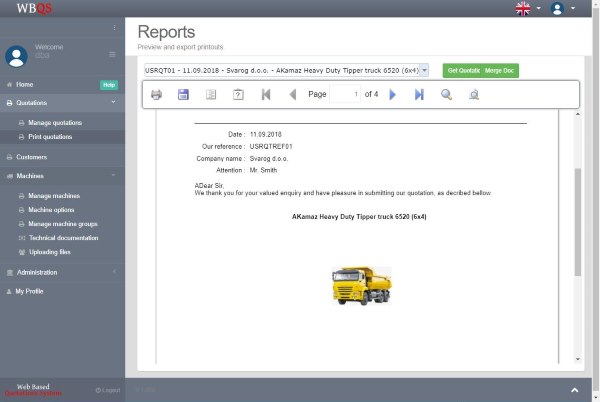
Task: Open the quotation selection dropdown
Action: coord(286,70)
